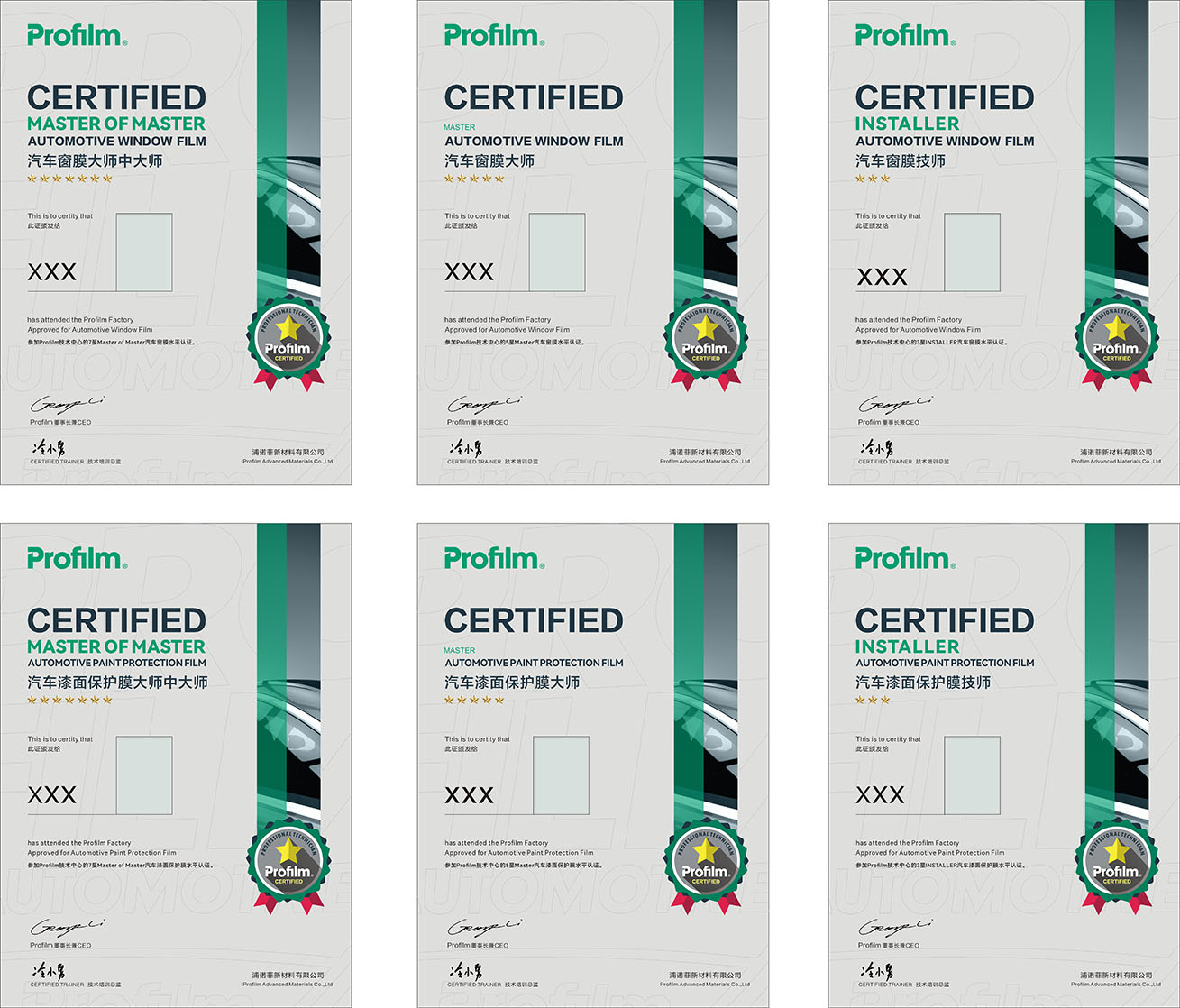
Task: Click the CEO signature on the 汽车漆面保护膜大师中大师 certificate
Action: pos(68,927)
